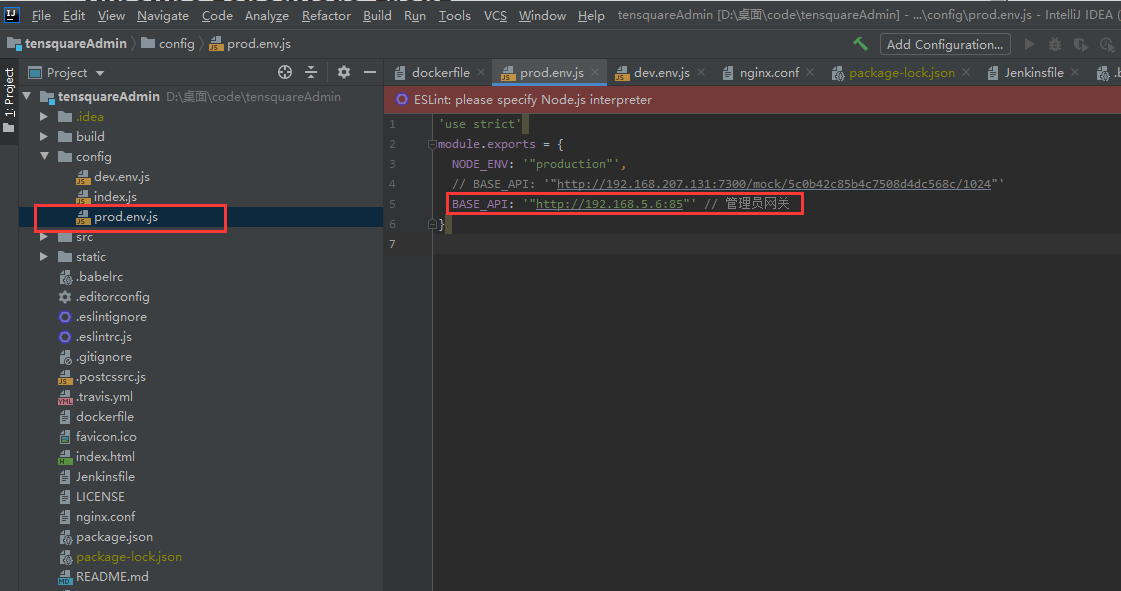
Task: Click the Run with Coverage icon
Action: tap(1081, 44)
